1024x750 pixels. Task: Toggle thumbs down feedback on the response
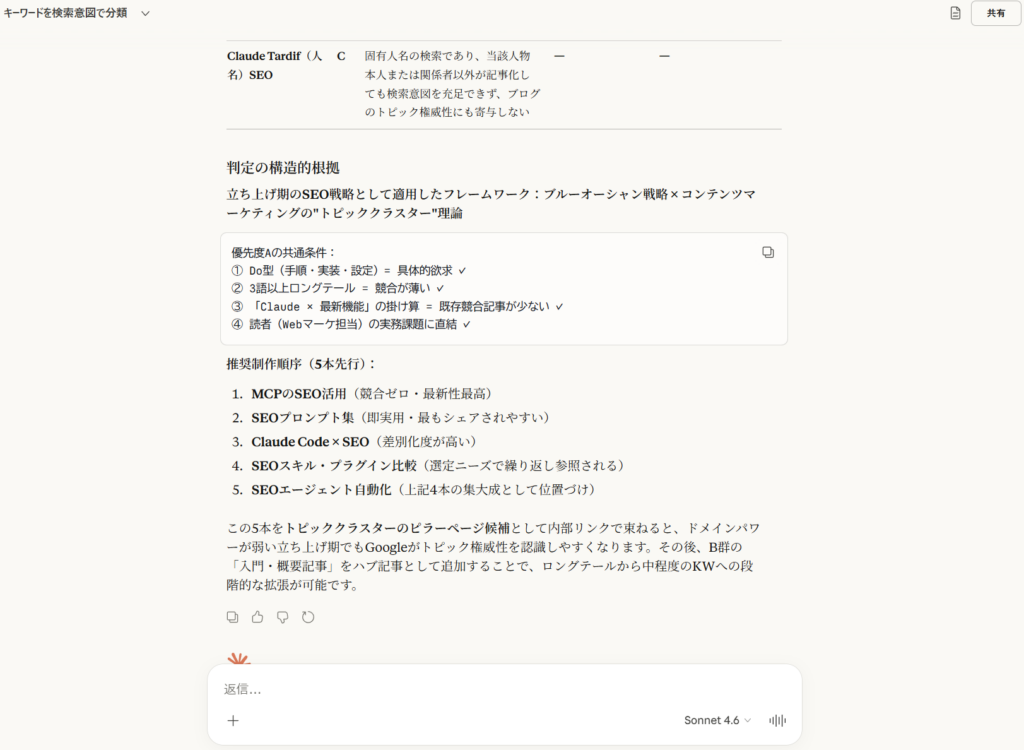[282, 617]
